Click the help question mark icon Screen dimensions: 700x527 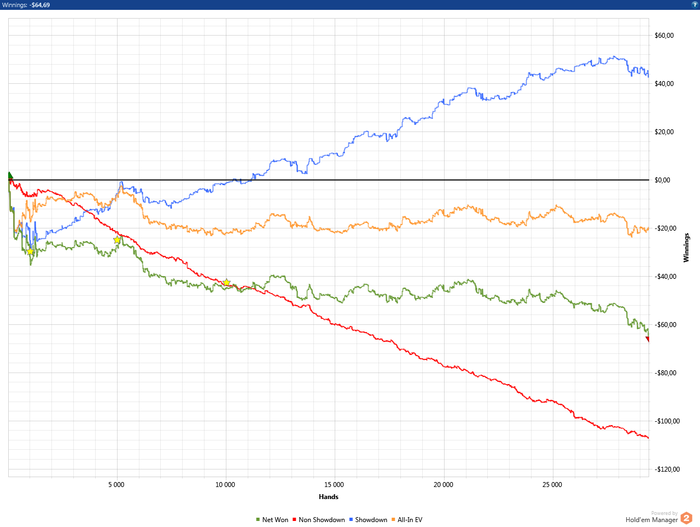(696, 4)
